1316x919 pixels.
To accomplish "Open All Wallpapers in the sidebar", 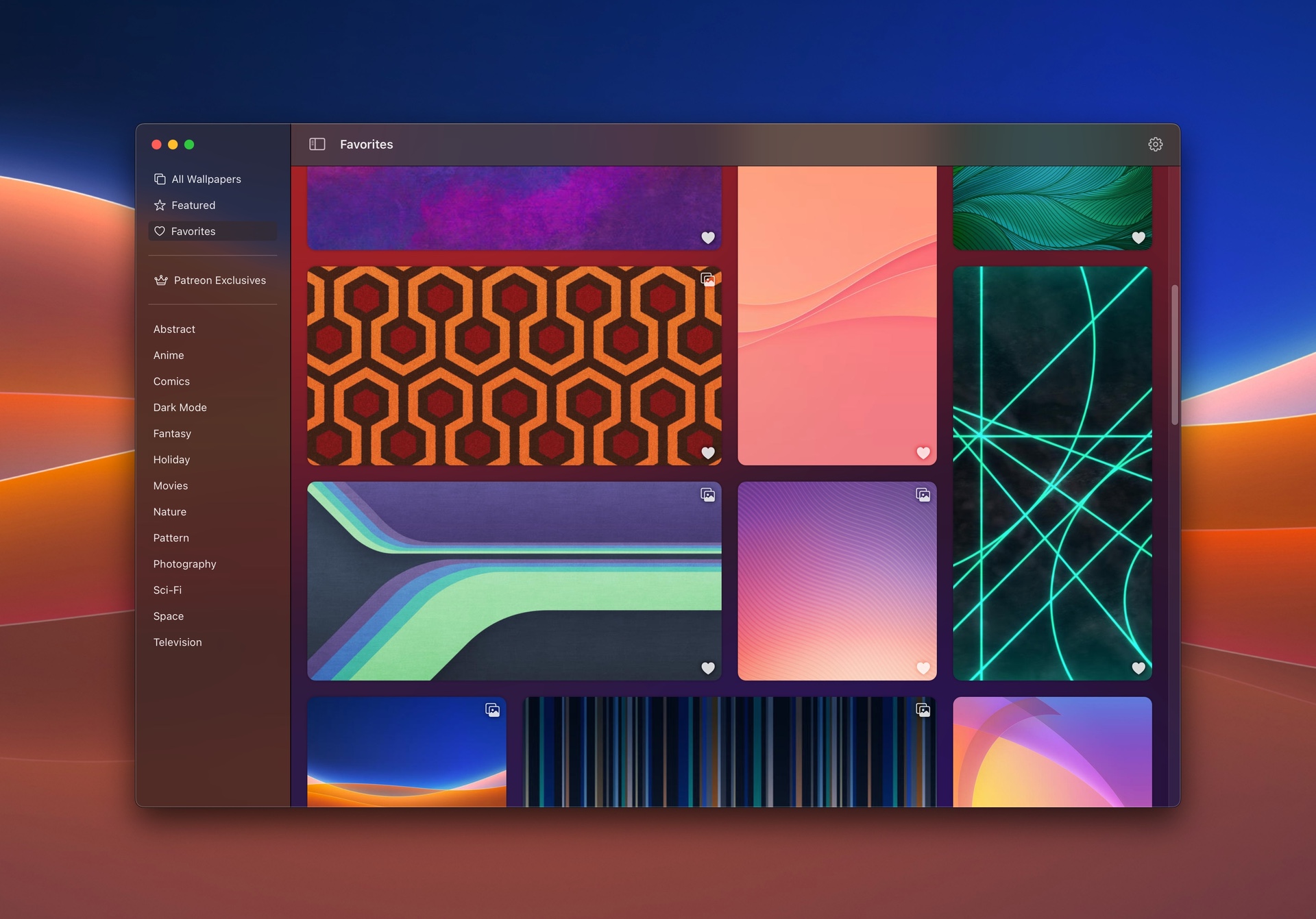I will pos(206,179).
